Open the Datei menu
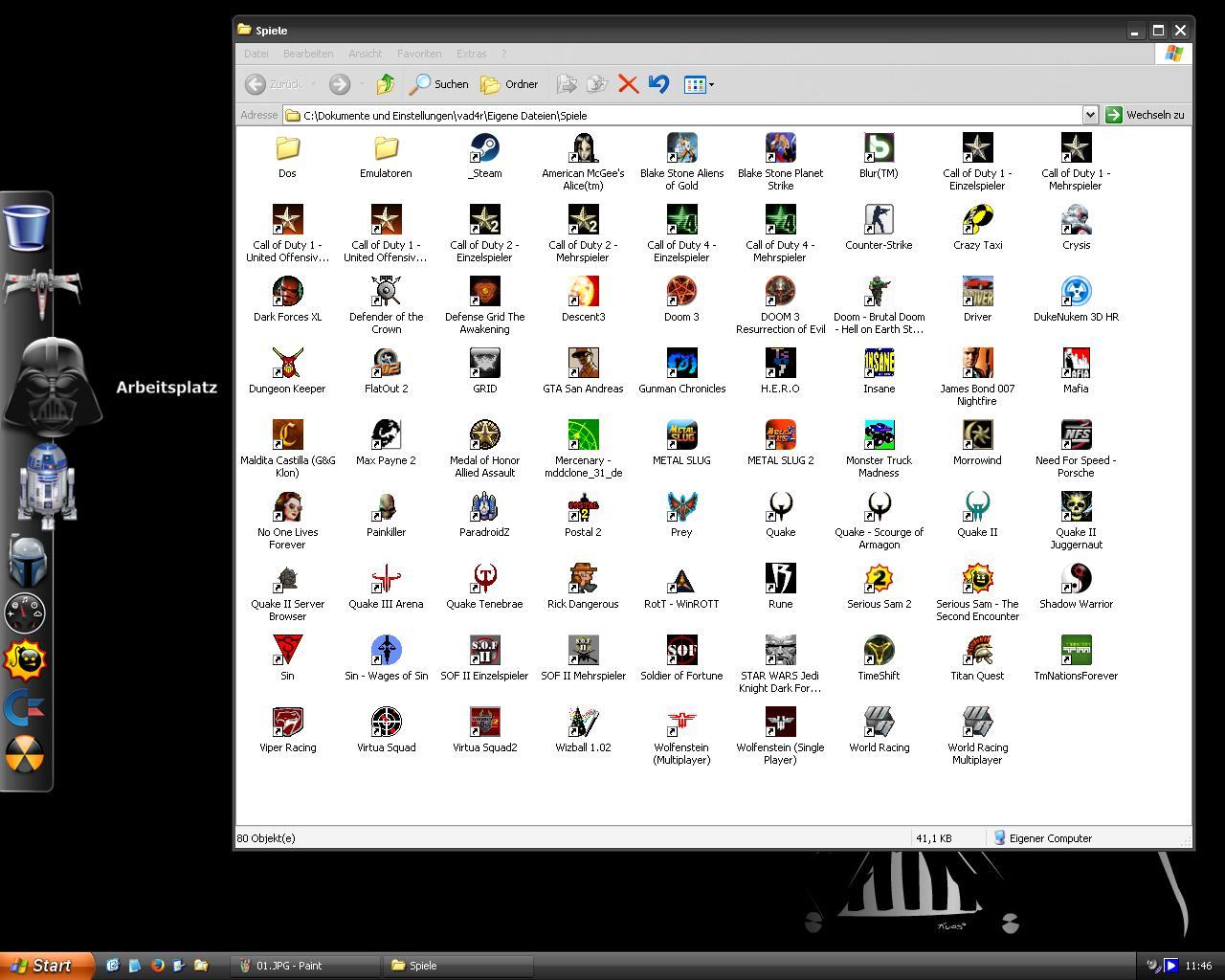This screenshot has width=1225, height=980. pyautogui.click(x=256, y=54)
